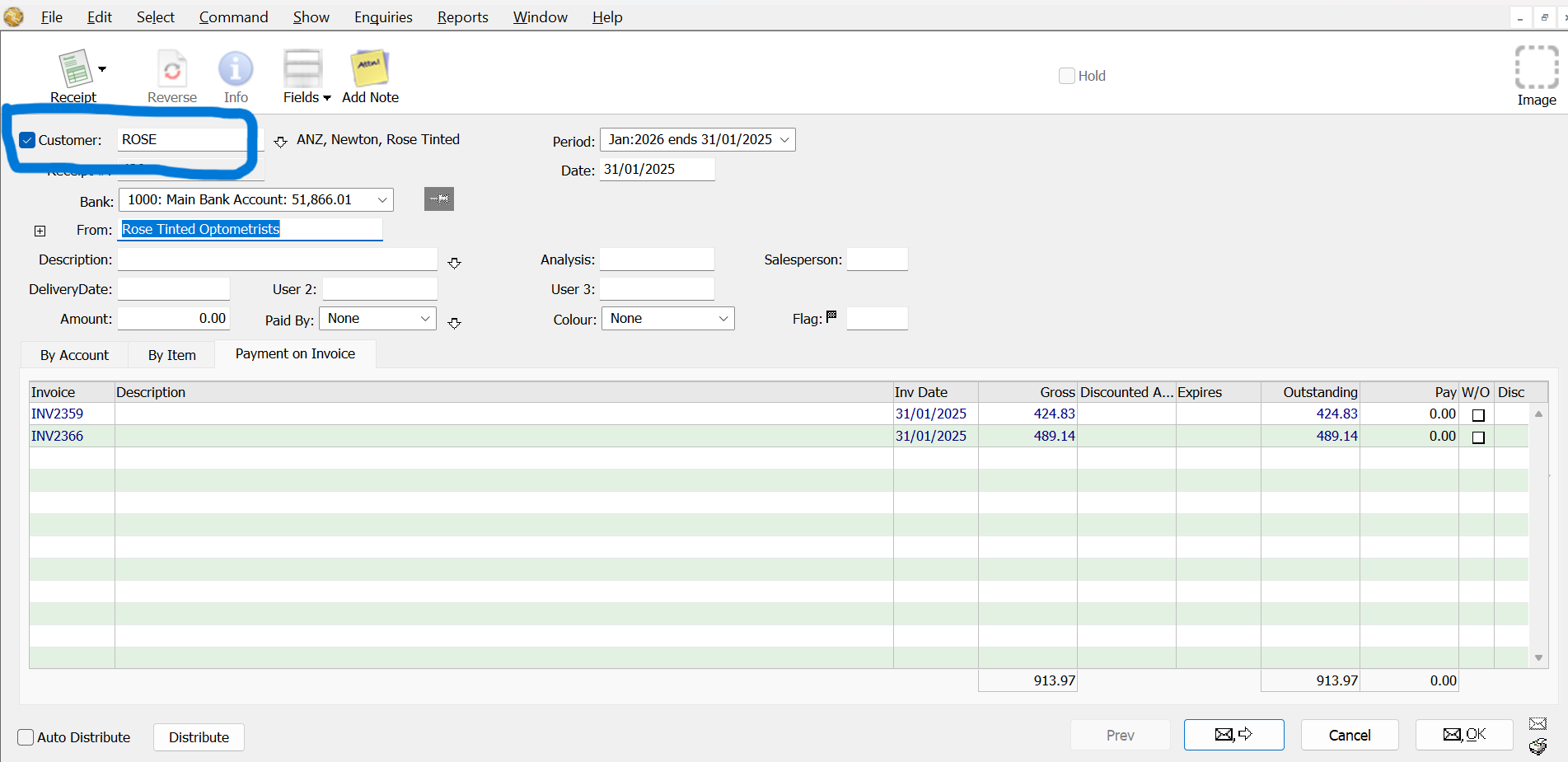Click the Date field showing 31/01/2025
This screenshot has width=1568, height=762.
pos(657,170)
